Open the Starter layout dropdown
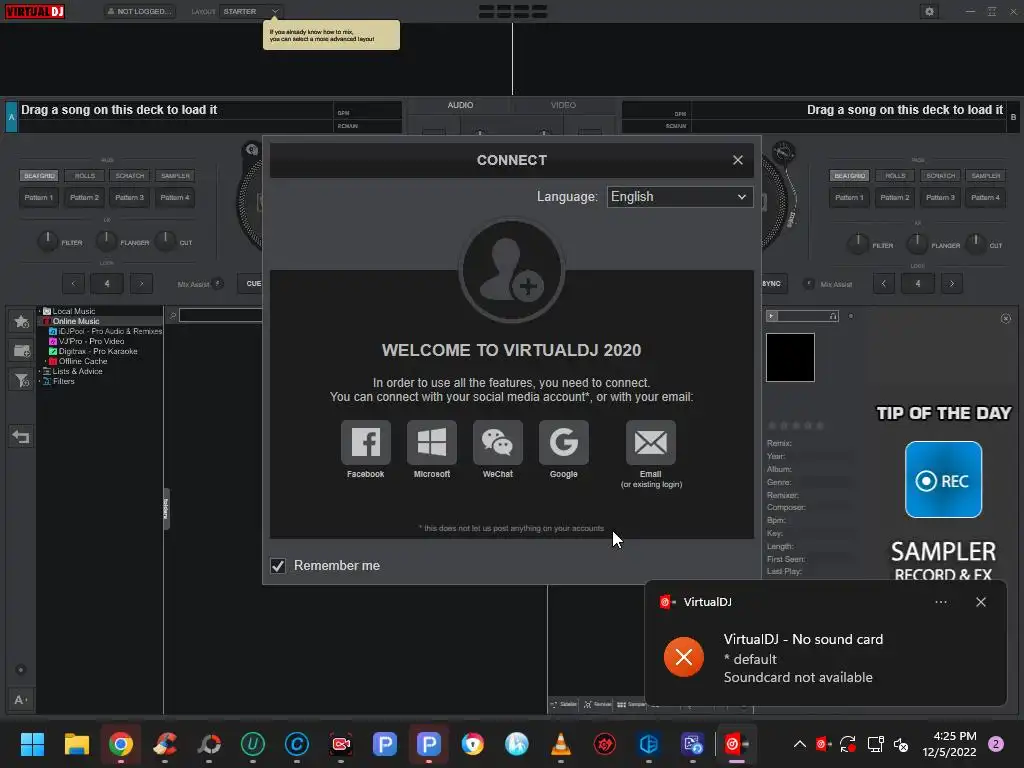Image resolution: width=1024 pixels, height=768 pixels. click(252, 11)
